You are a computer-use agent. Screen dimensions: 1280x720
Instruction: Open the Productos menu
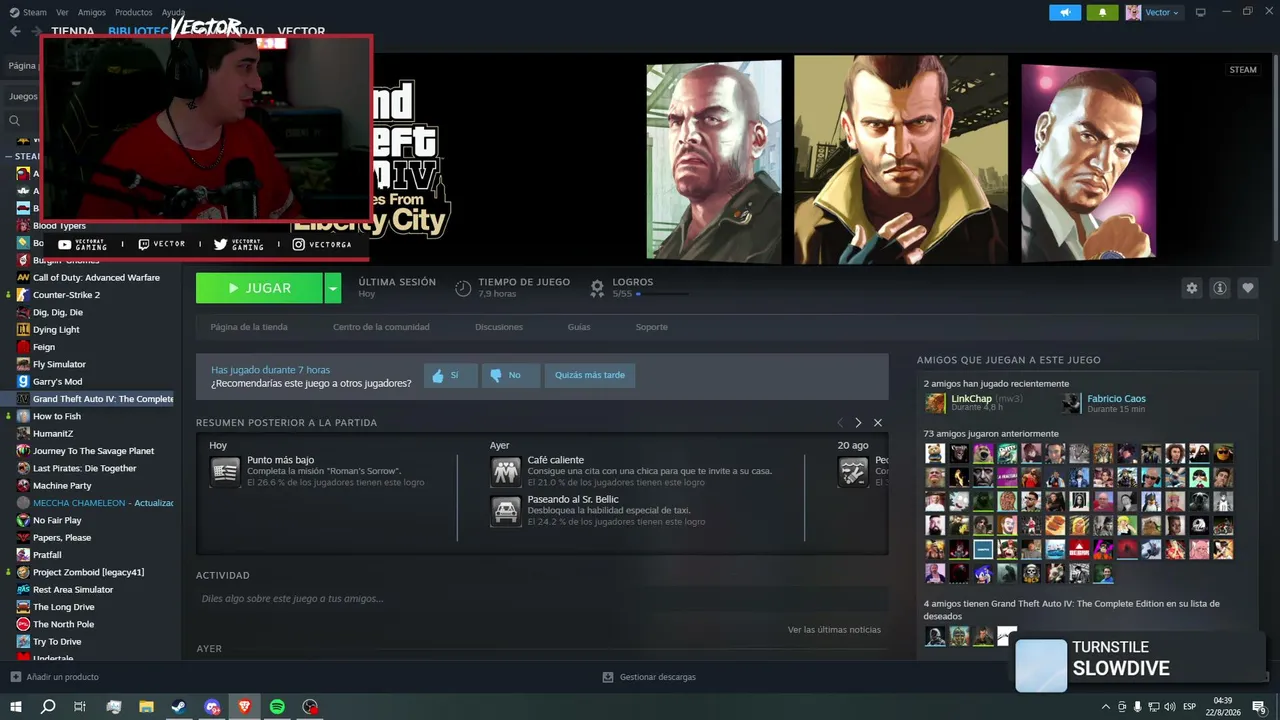pyautogui.click(x=134, y=12)
